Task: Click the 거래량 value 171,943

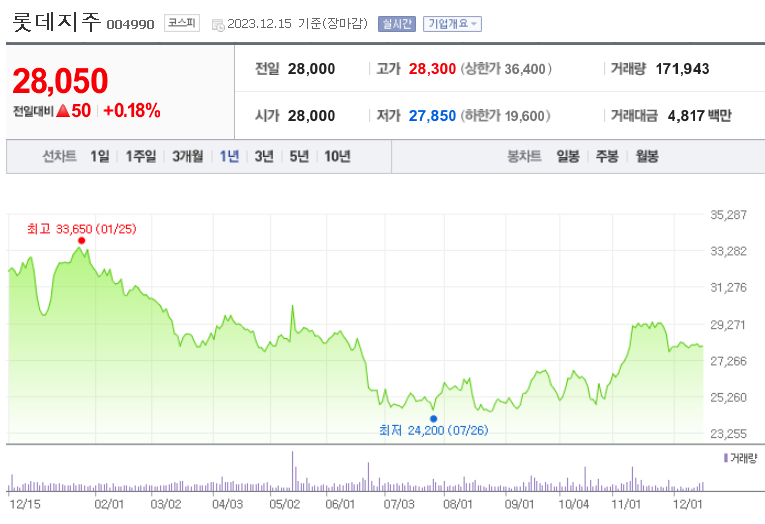Action: (x=682, y=69)
